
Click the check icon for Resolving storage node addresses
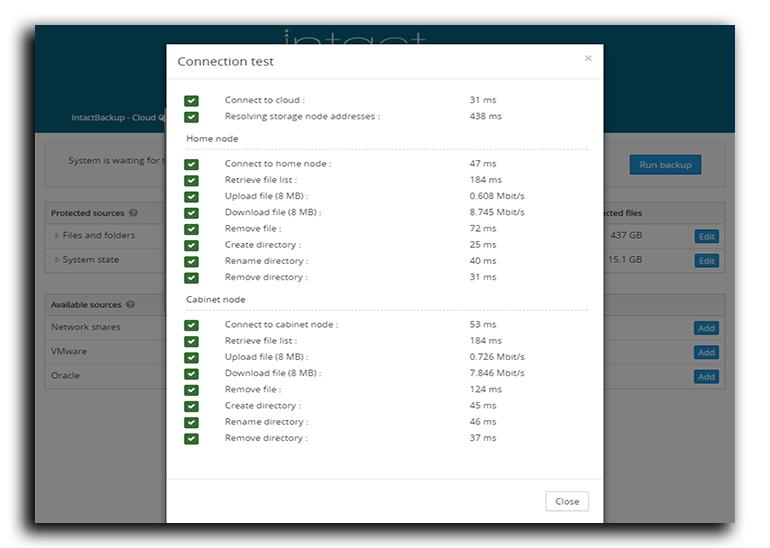click(191, 117)
